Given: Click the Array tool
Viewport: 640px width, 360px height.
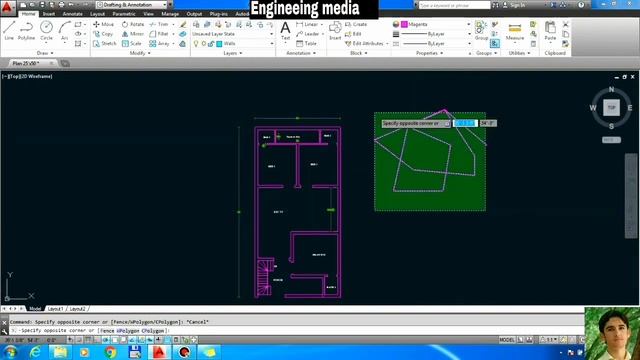Looking at the screenshot, I should [x=159, y=43].
